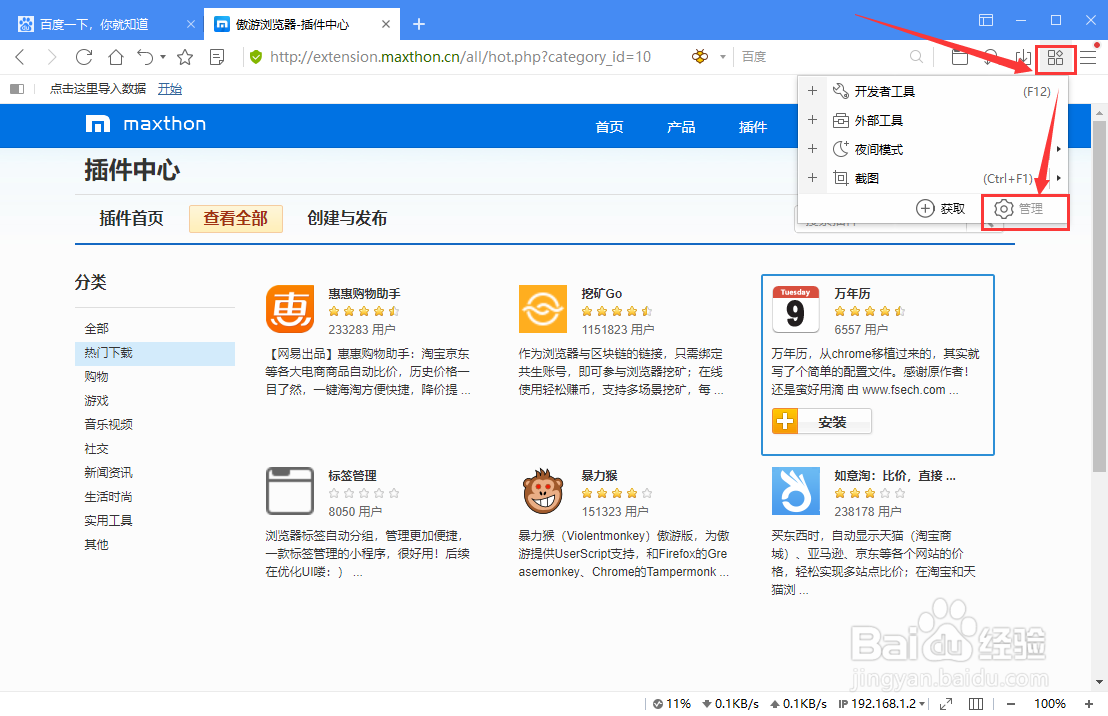
Task: Open the 标签管理 extension icon
Action: click(290, 491)
